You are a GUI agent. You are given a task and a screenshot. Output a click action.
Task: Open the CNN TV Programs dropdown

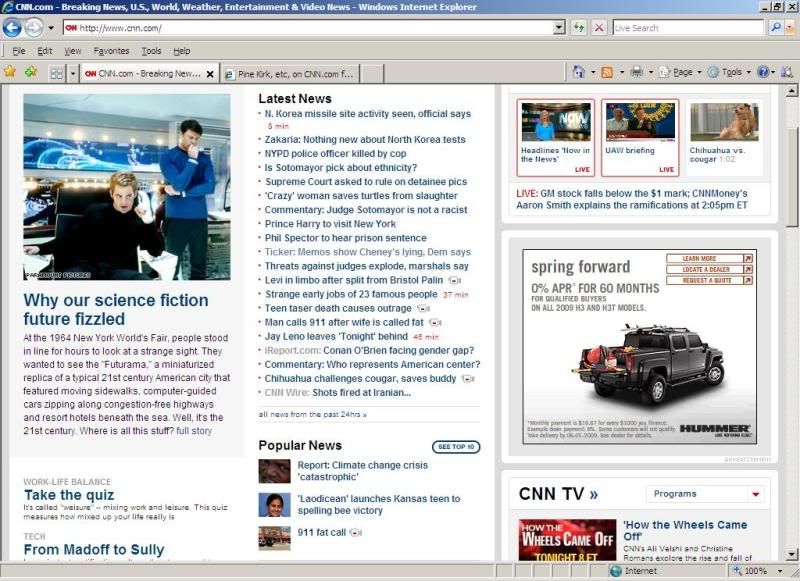pos(705,494)
